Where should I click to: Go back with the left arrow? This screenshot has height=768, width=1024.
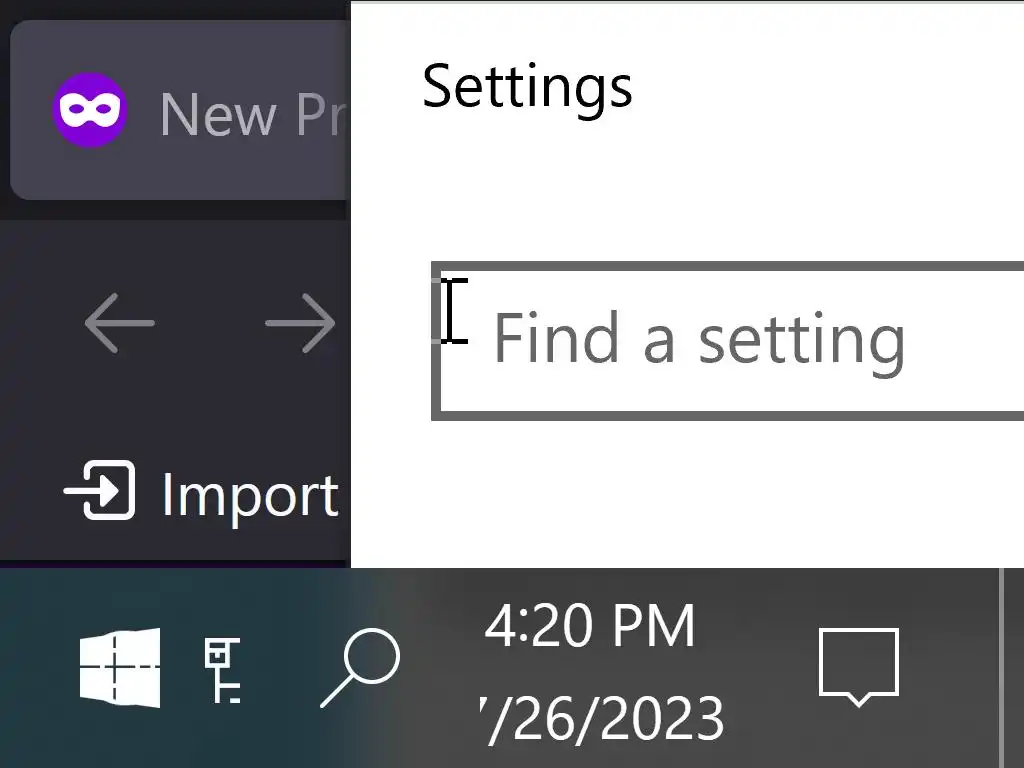pos(119,323)
